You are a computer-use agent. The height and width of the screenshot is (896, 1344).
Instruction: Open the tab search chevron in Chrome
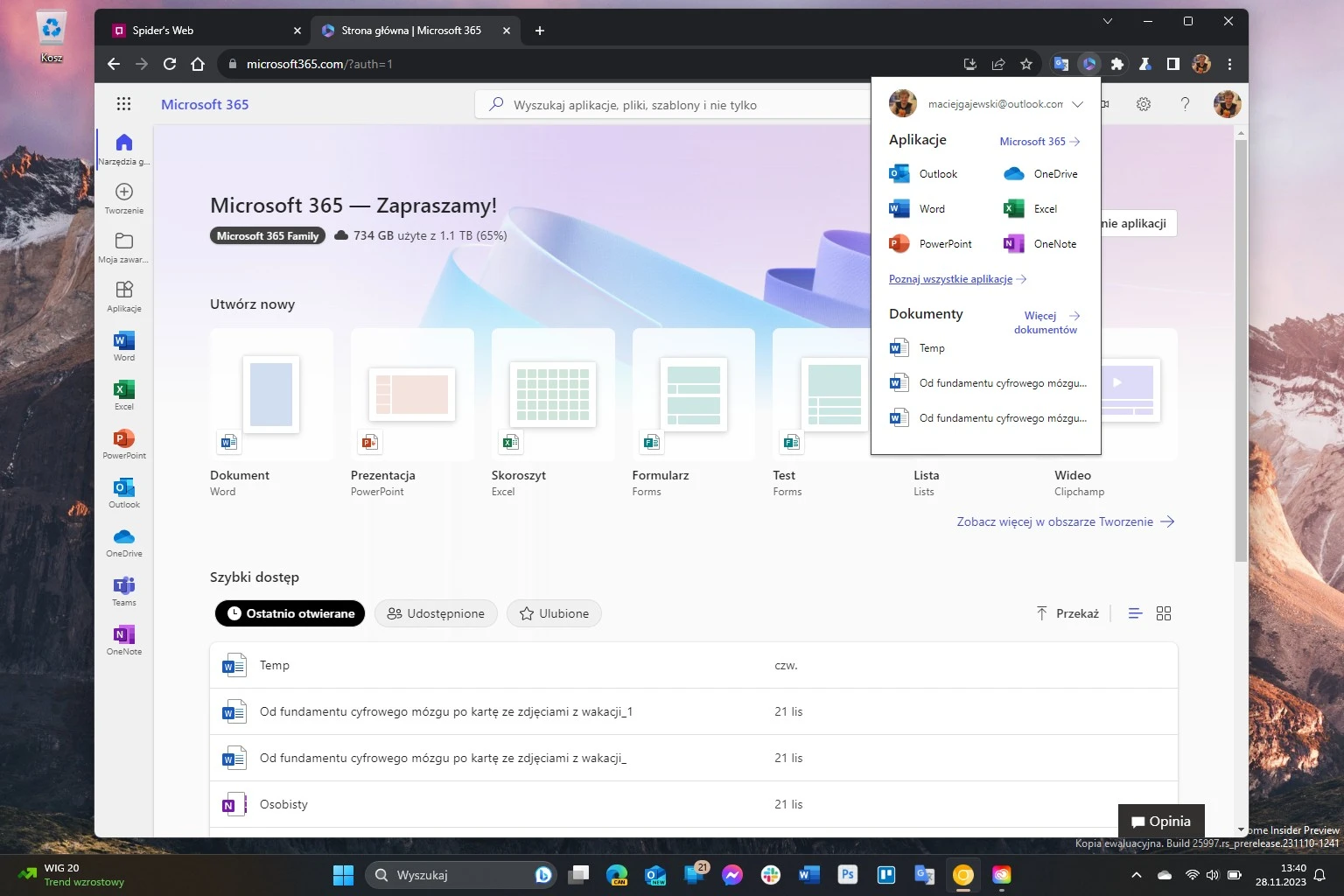coord(1107,21)
